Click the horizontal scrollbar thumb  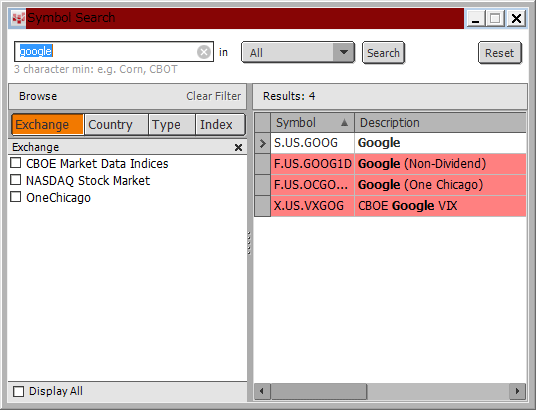point(319,391)
